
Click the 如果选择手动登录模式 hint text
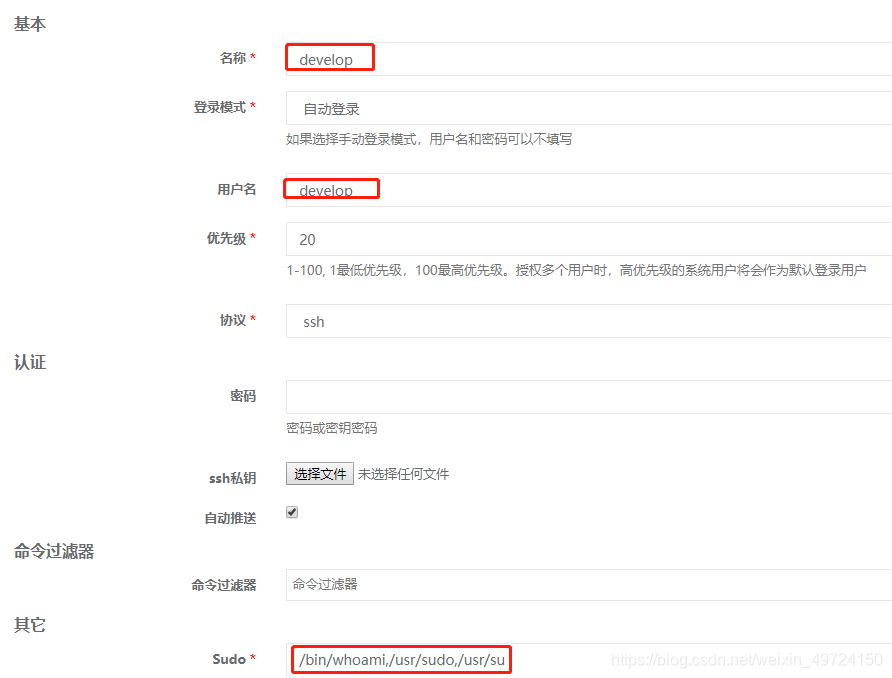click(429, 139)
